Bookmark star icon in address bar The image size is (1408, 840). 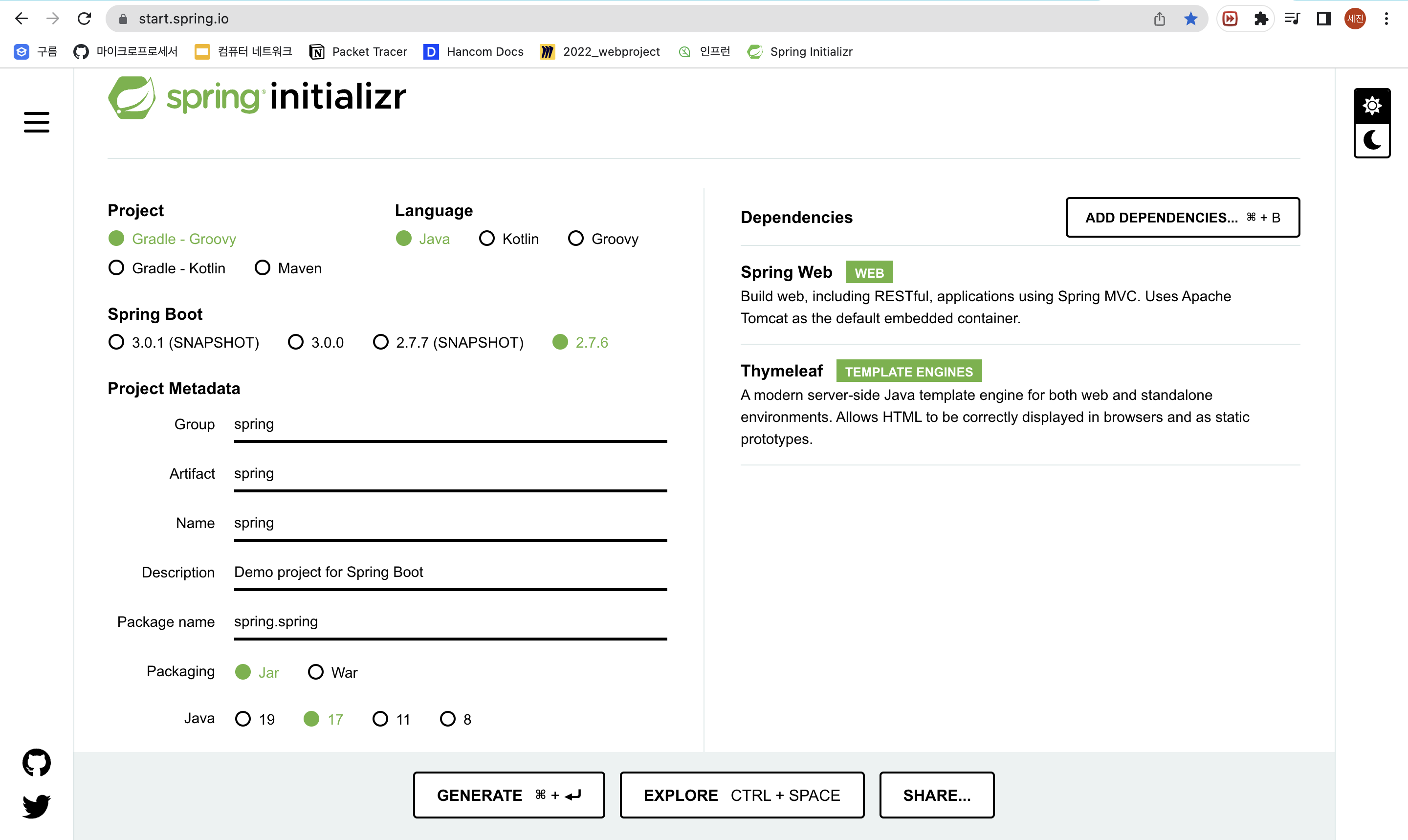click(1190, 19)
